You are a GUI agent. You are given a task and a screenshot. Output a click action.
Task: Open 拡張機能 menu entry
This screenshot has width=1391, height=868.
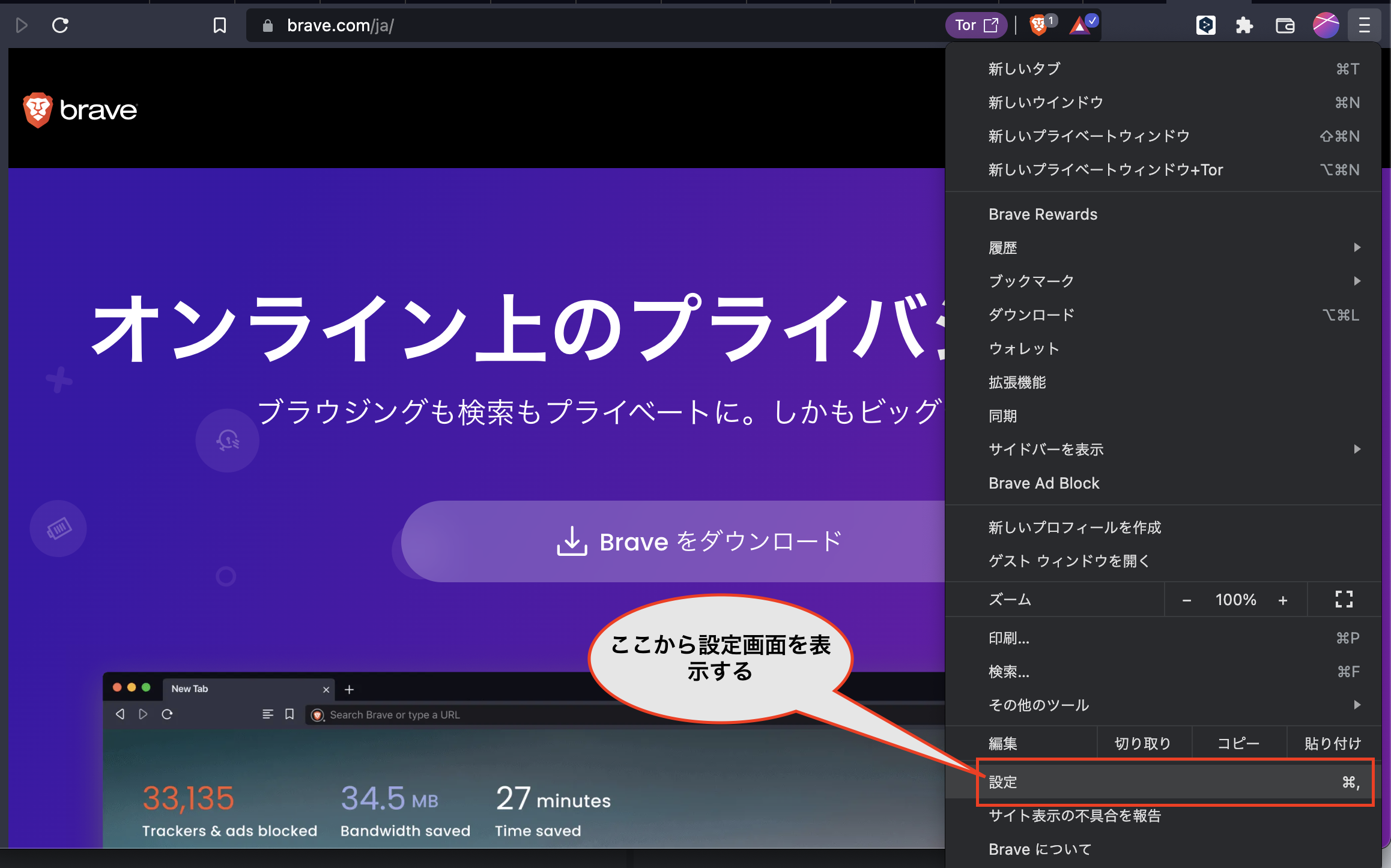click(1163, 382)
